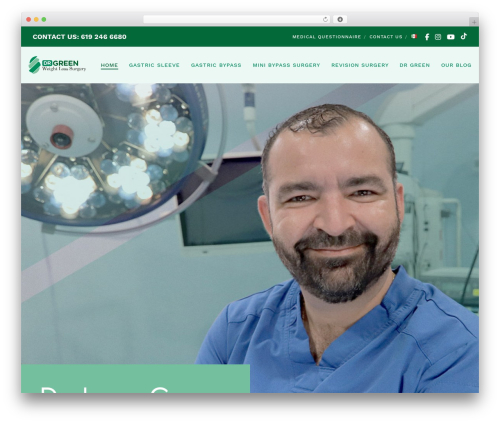This screenshot has width=500, height=423.
Task: Go to Mini Bypass Surgery page
Action: 286,65
